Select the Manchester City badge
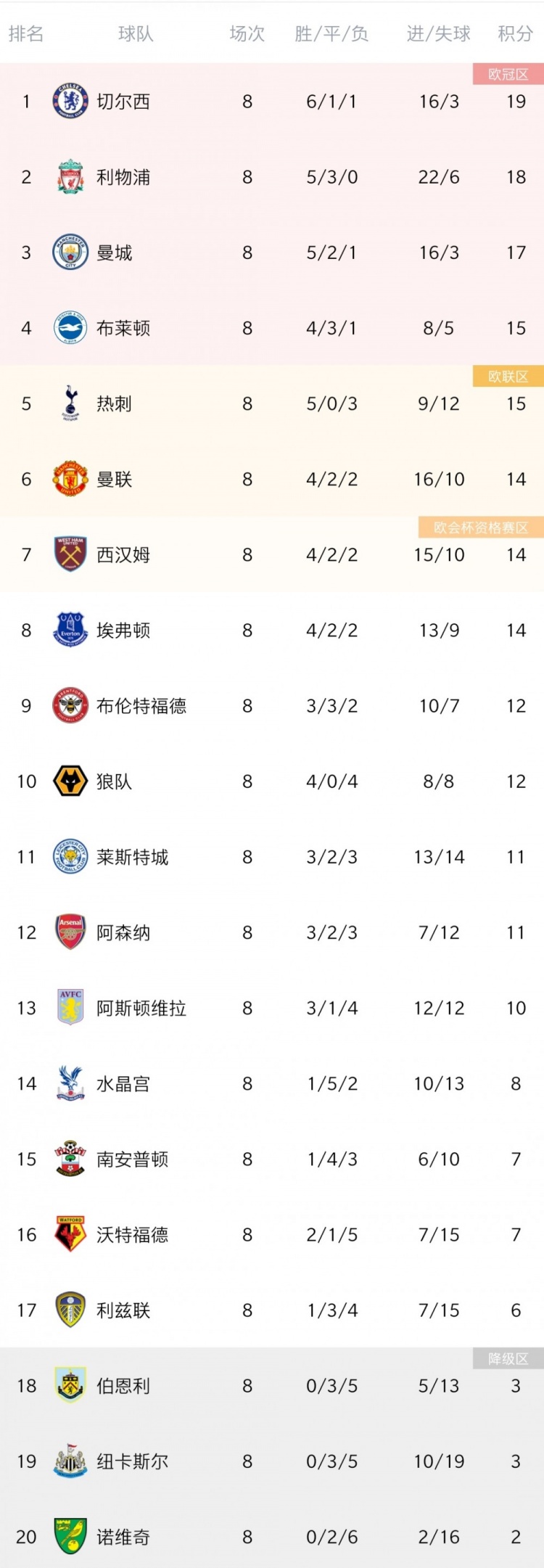544x1568 pixels. coord(70,253)
